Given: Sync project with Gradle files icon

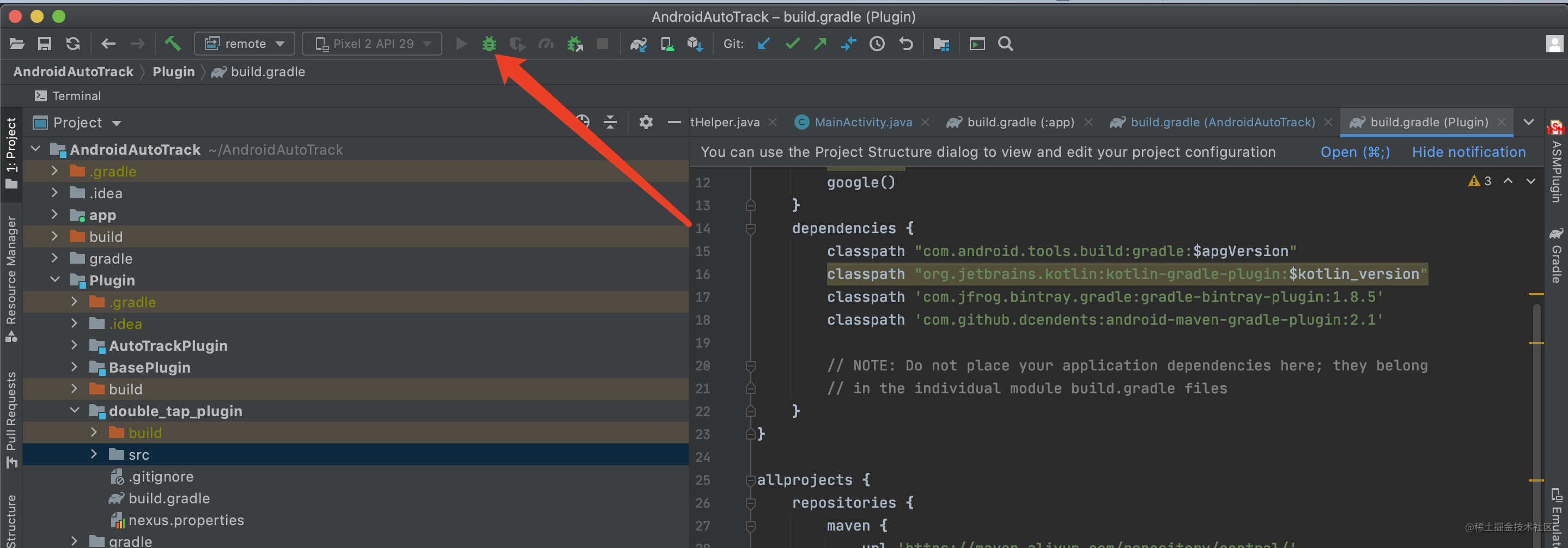Looking at the screenshot, I should [x=639, y=43].
